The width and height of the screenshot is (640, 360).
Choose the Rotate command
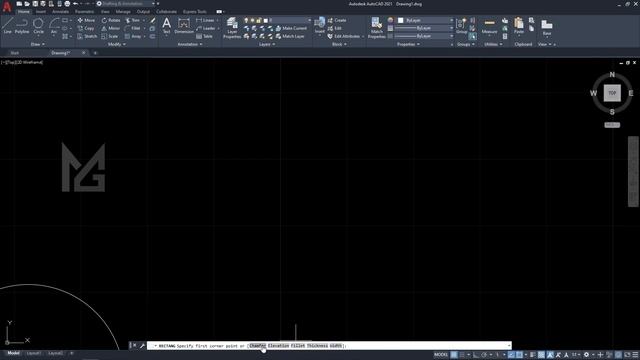[x=111, y=20]
